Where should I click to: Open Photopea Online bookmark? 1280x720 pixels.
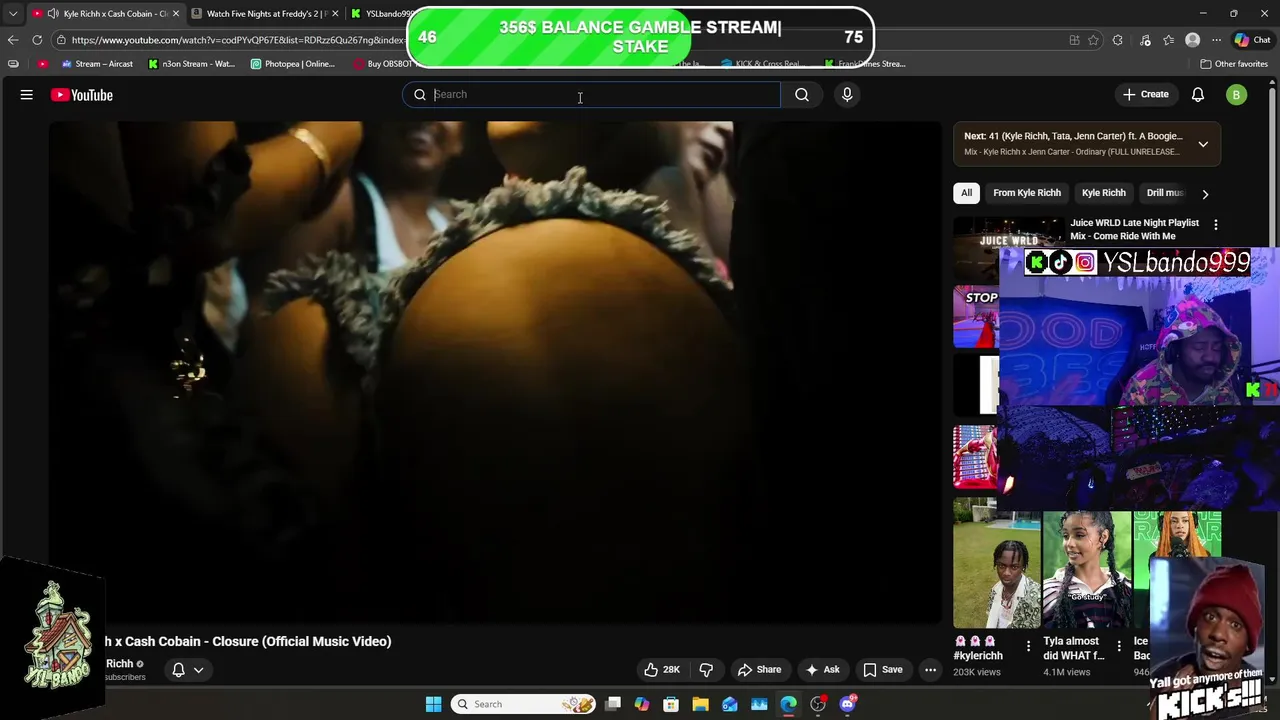pyautogui.click(x=293, y=64)
